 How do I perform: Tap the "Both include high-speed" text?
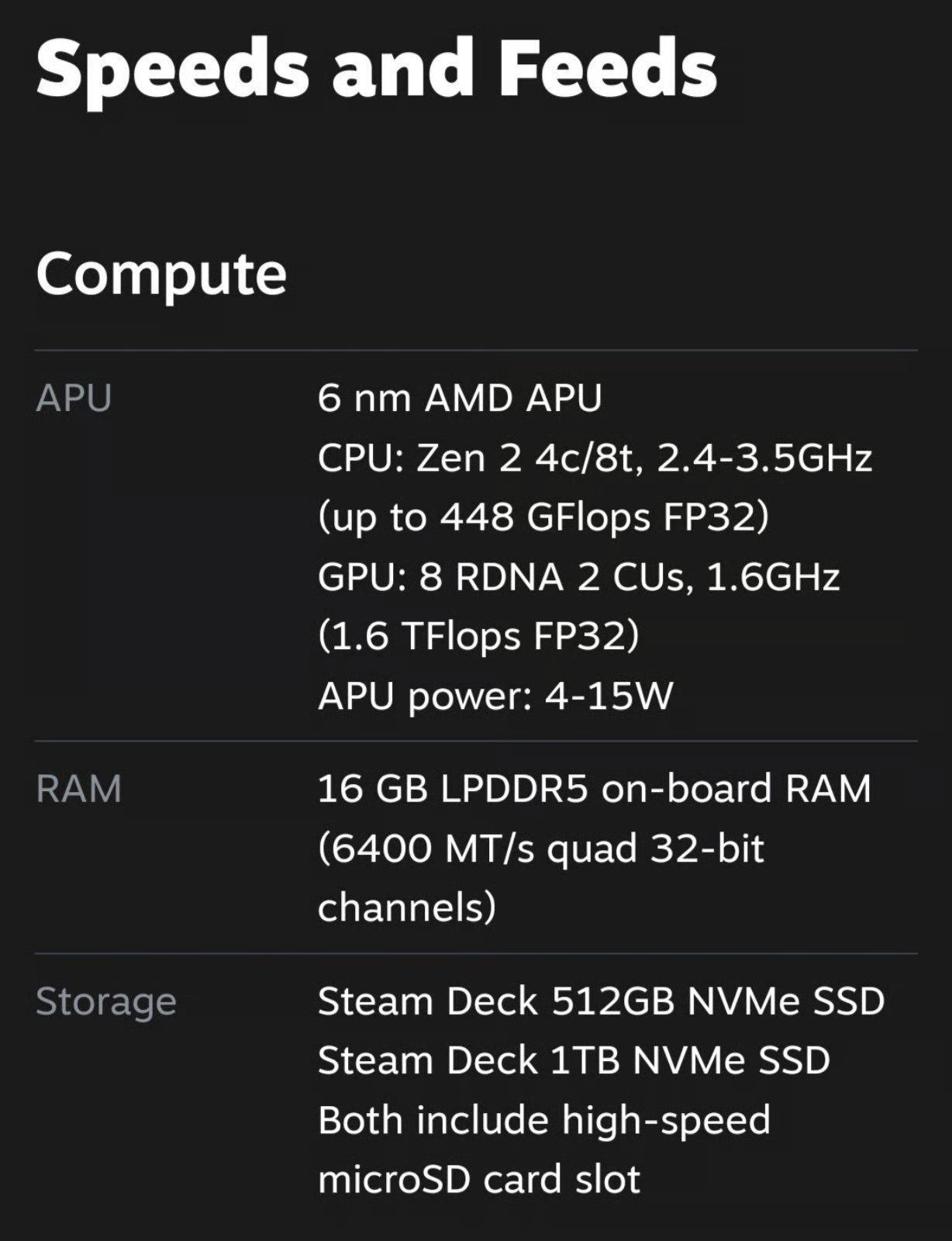[544, 1120]
